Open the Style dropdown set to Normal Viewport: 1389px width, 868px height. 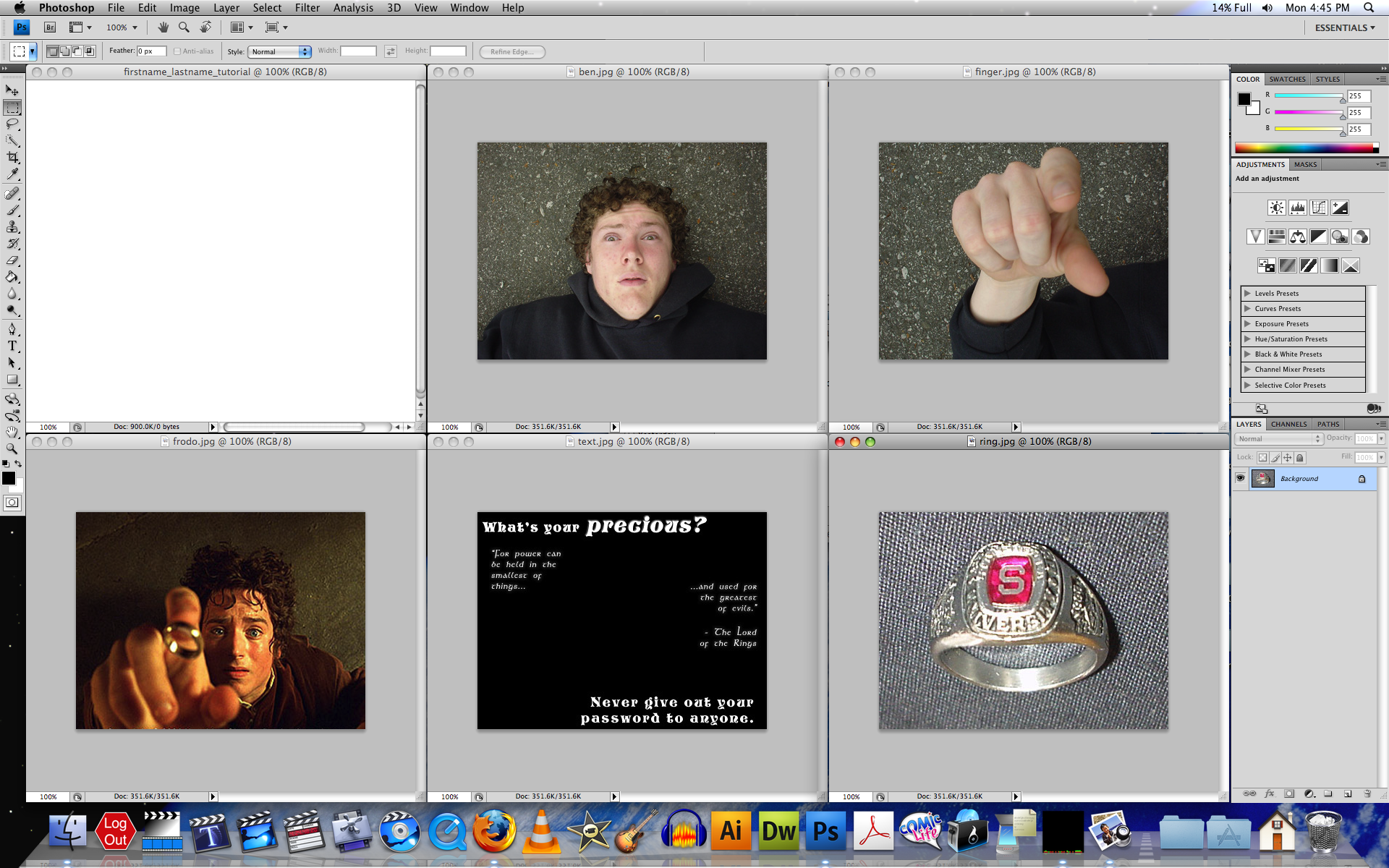[x=279, y=51]
